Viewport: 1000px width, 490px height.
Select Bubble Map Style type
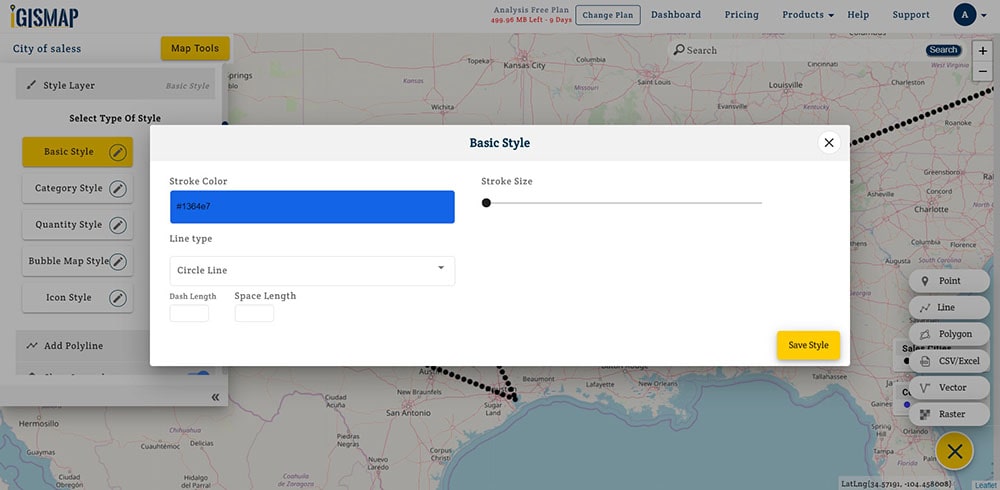pos(78,262)
